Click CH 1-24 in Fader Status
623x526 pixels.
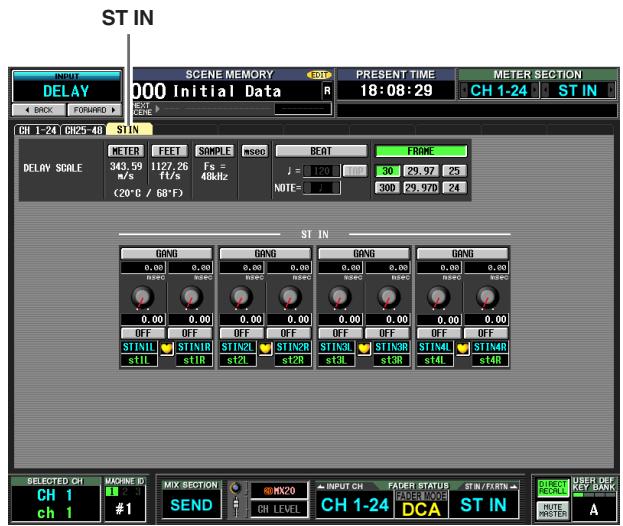tap(355, 505)
